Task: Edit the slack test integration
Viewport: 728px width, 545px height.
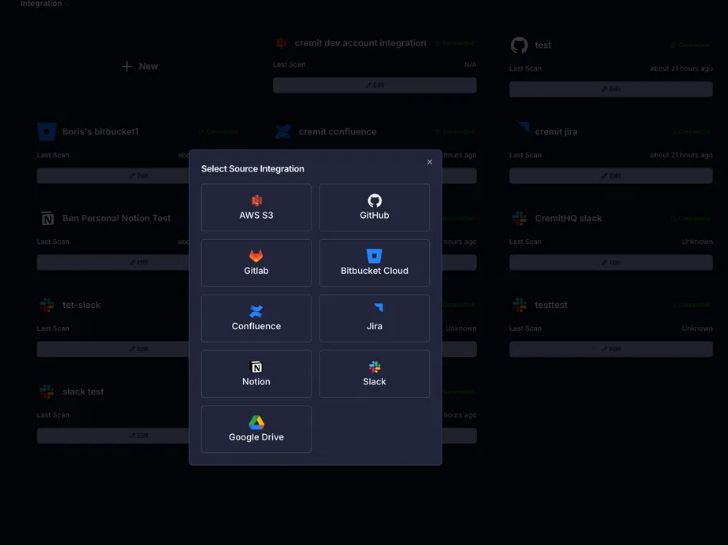Action: tap(113, 436)
